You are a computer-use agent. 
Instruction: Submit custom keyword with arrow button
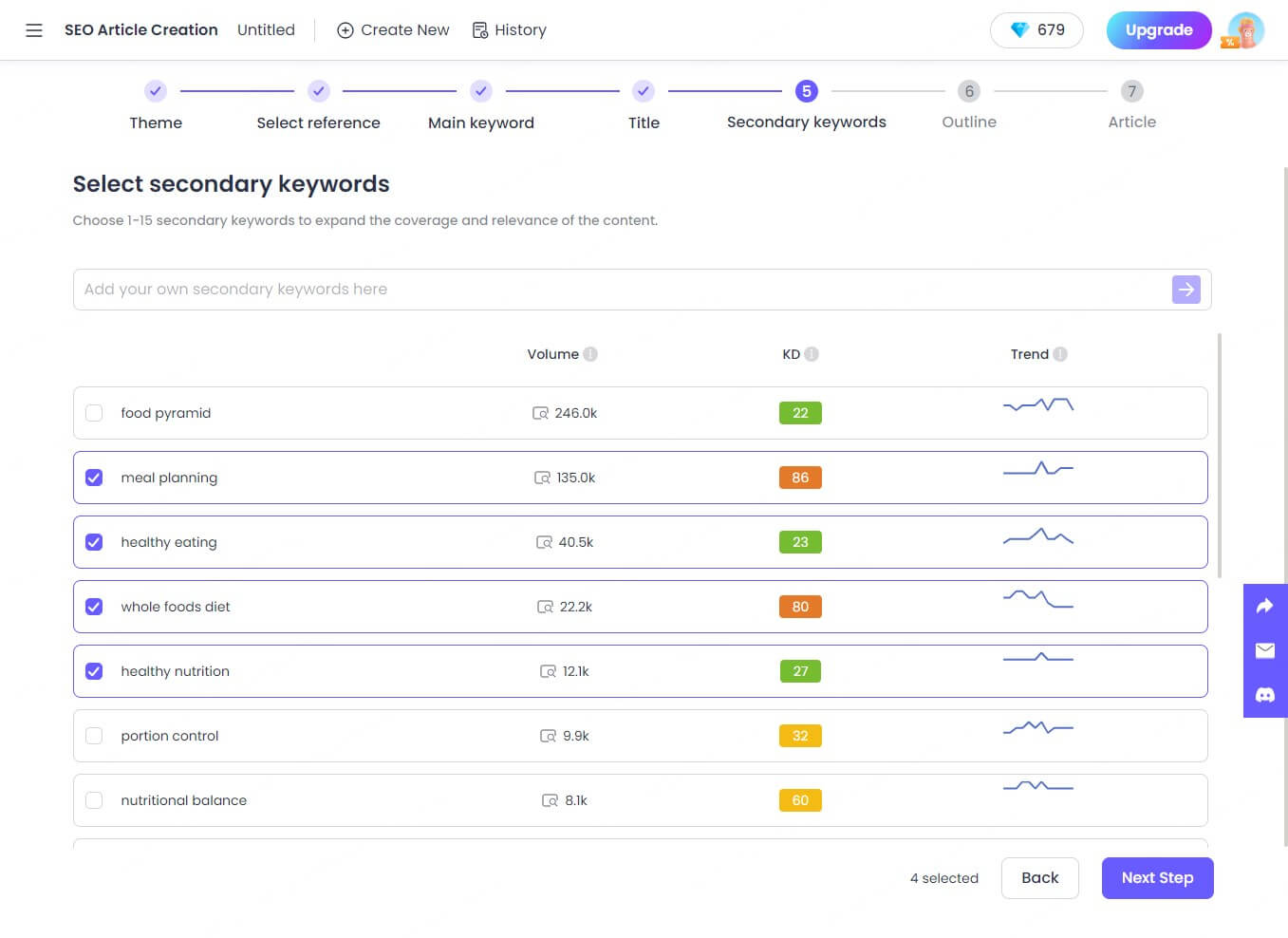(x=1185, y=290)
